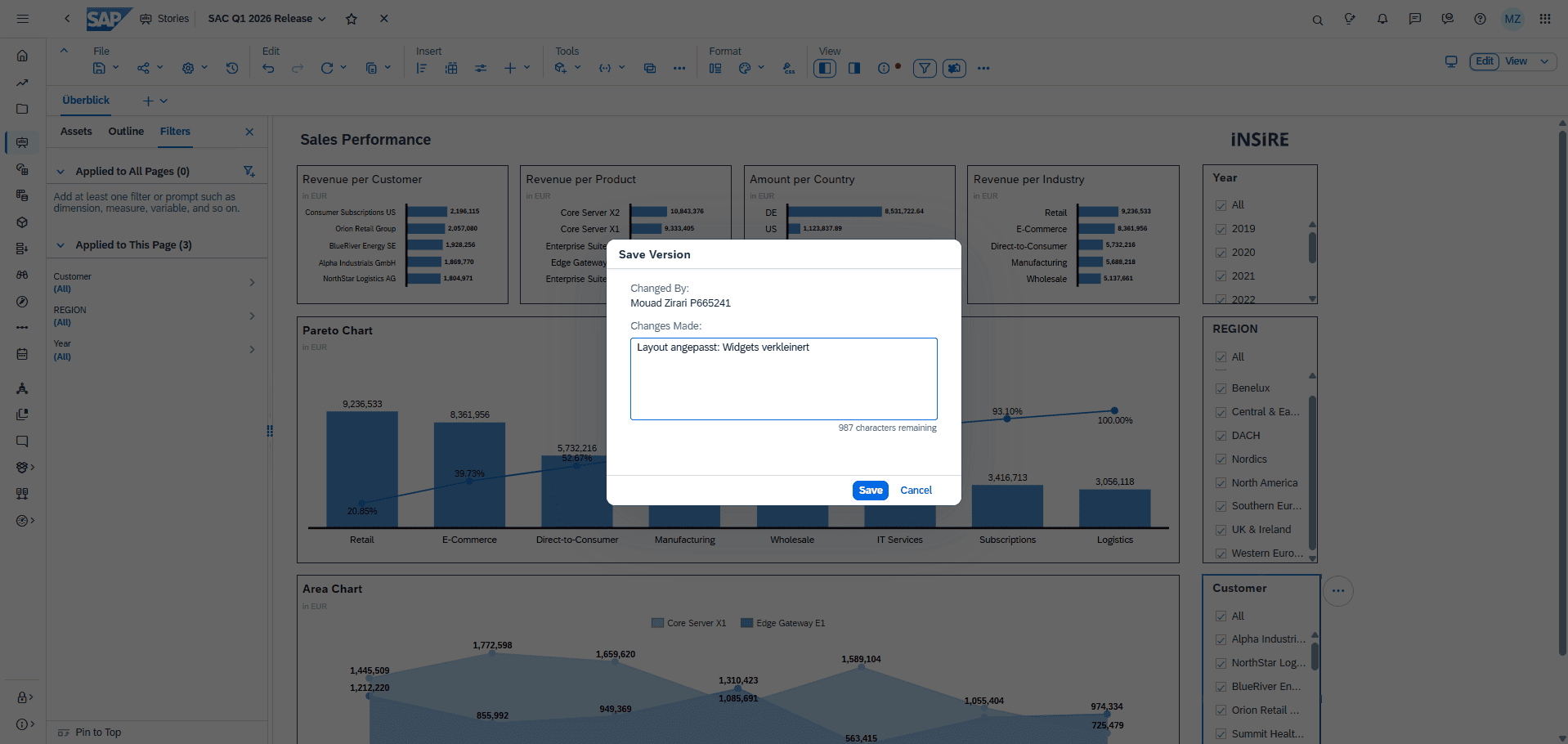This screenshot has width=1568, height=744.
Task: Click the Changes Made text area
Action: (783, 379)
